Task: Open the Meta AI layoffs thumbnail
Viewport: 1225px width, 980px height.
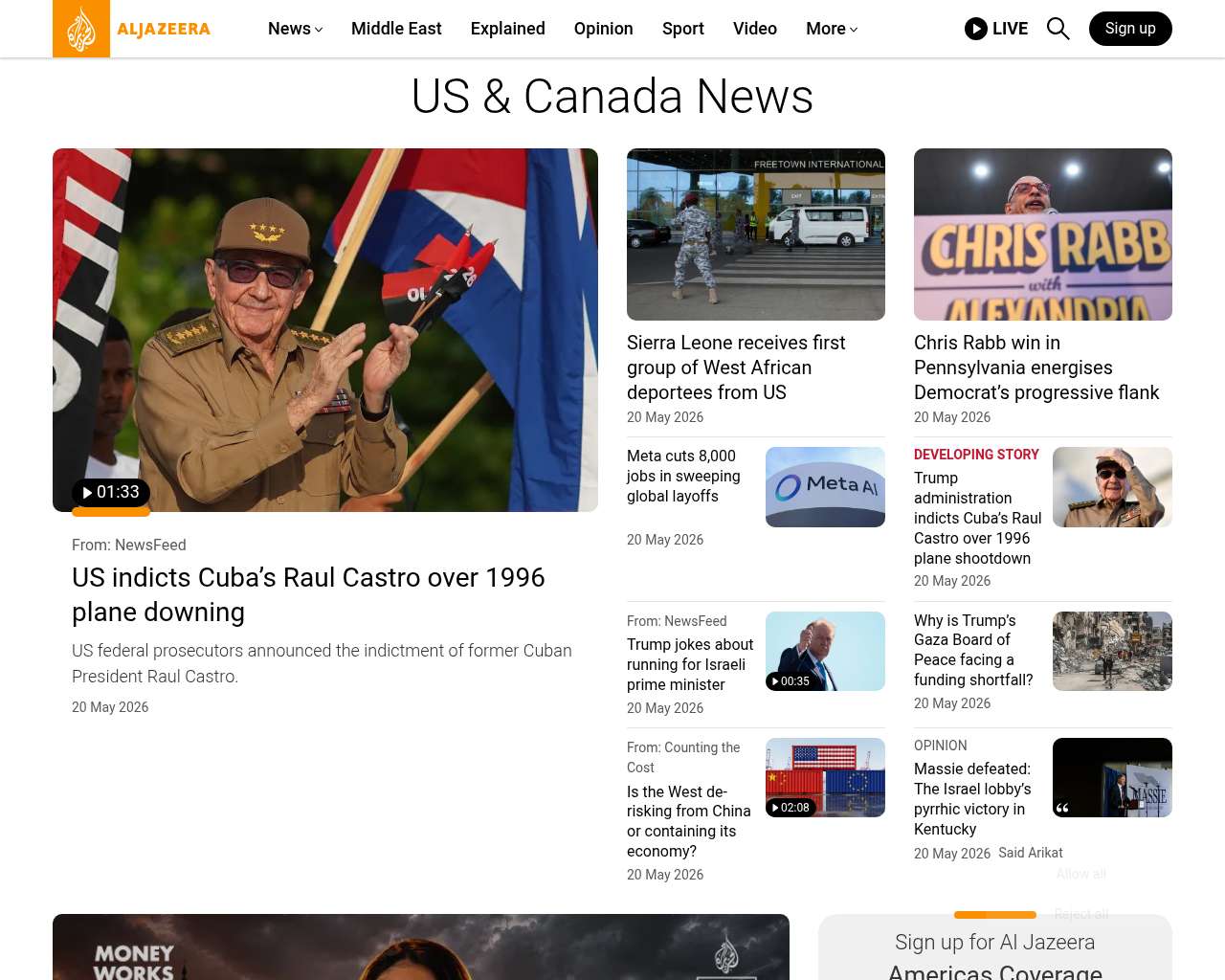Action: point(825,487)
